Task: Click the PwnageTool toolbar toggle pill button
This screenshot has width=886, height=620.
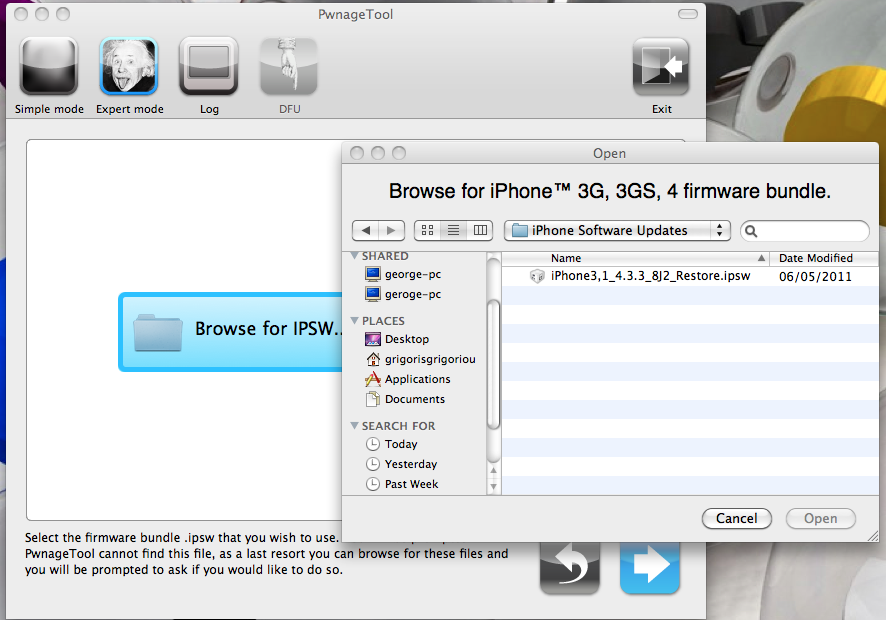Action: click(687, 14)
